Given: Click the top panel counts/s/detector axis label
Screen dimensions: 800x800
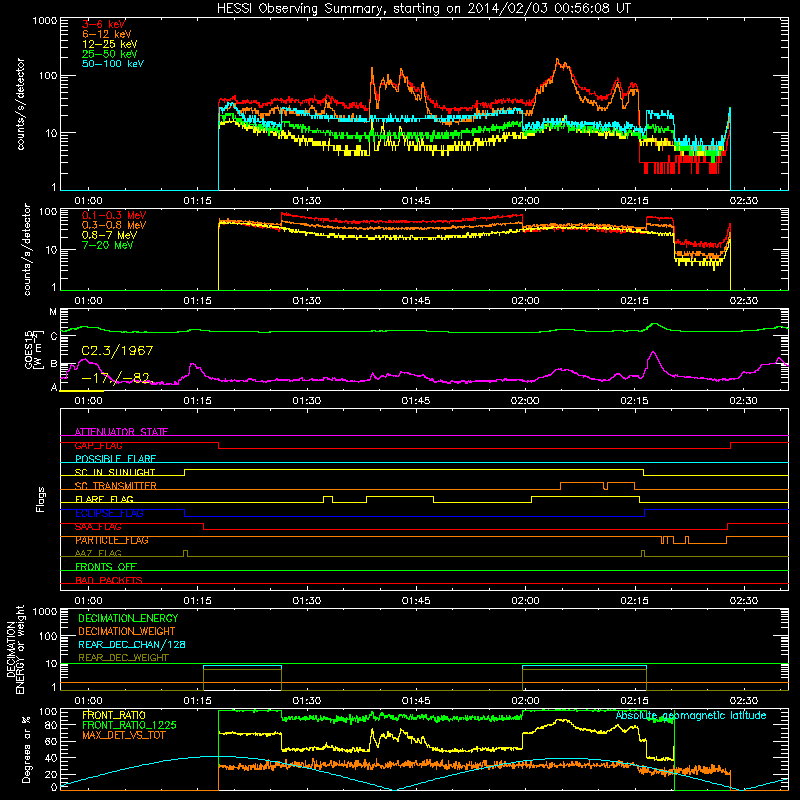Looking at the screenshot, I should tap(20, 104).
